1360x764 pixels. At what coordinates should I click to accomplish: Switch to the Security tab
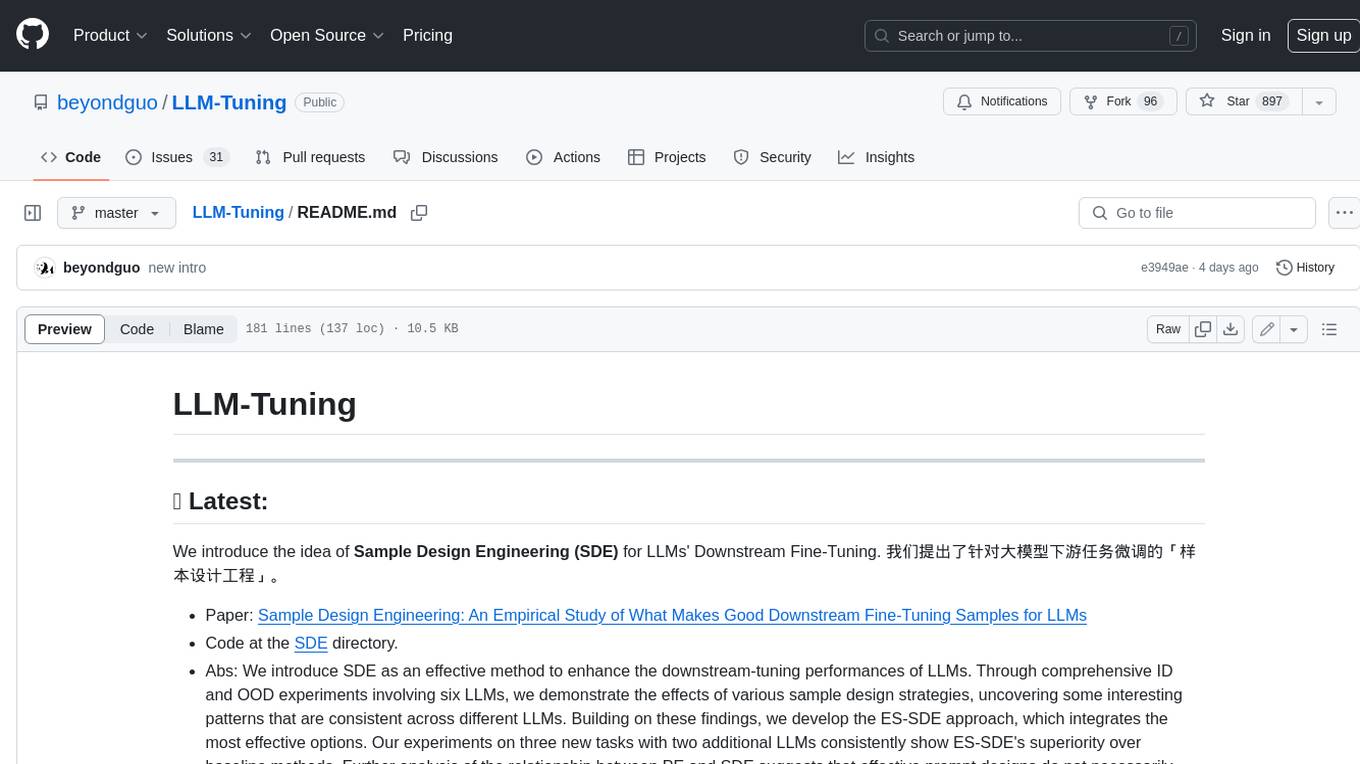(x=772, y=157)
